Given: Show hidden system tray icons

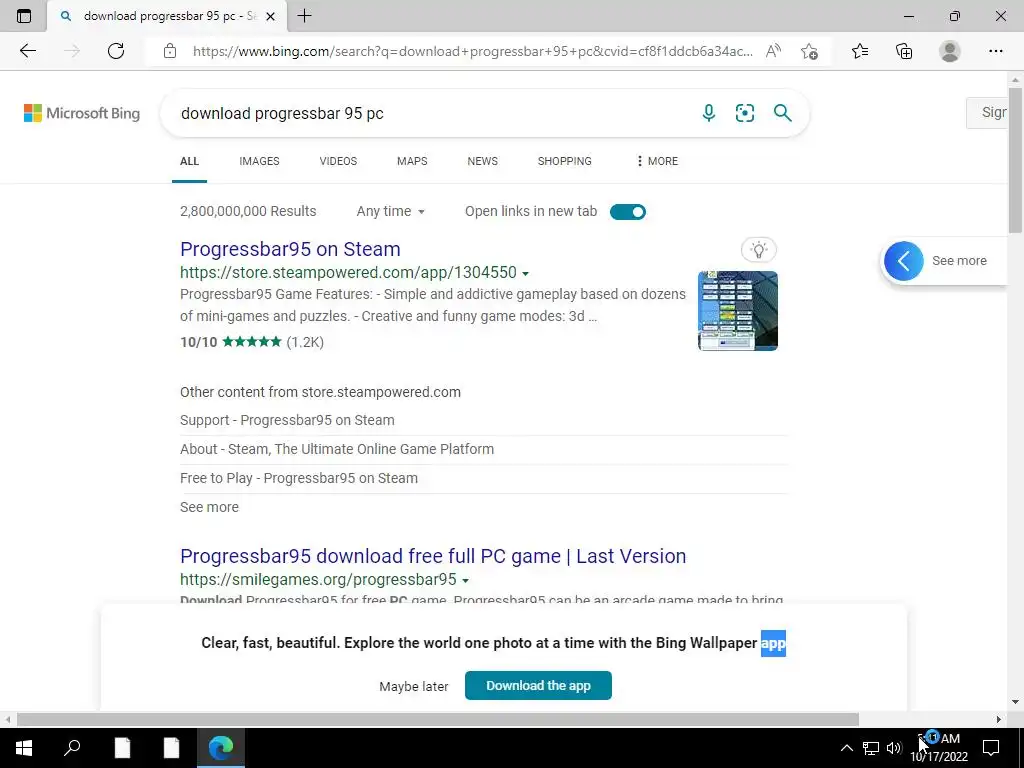Looking at the screenshot, I should [x=846, y=748].
